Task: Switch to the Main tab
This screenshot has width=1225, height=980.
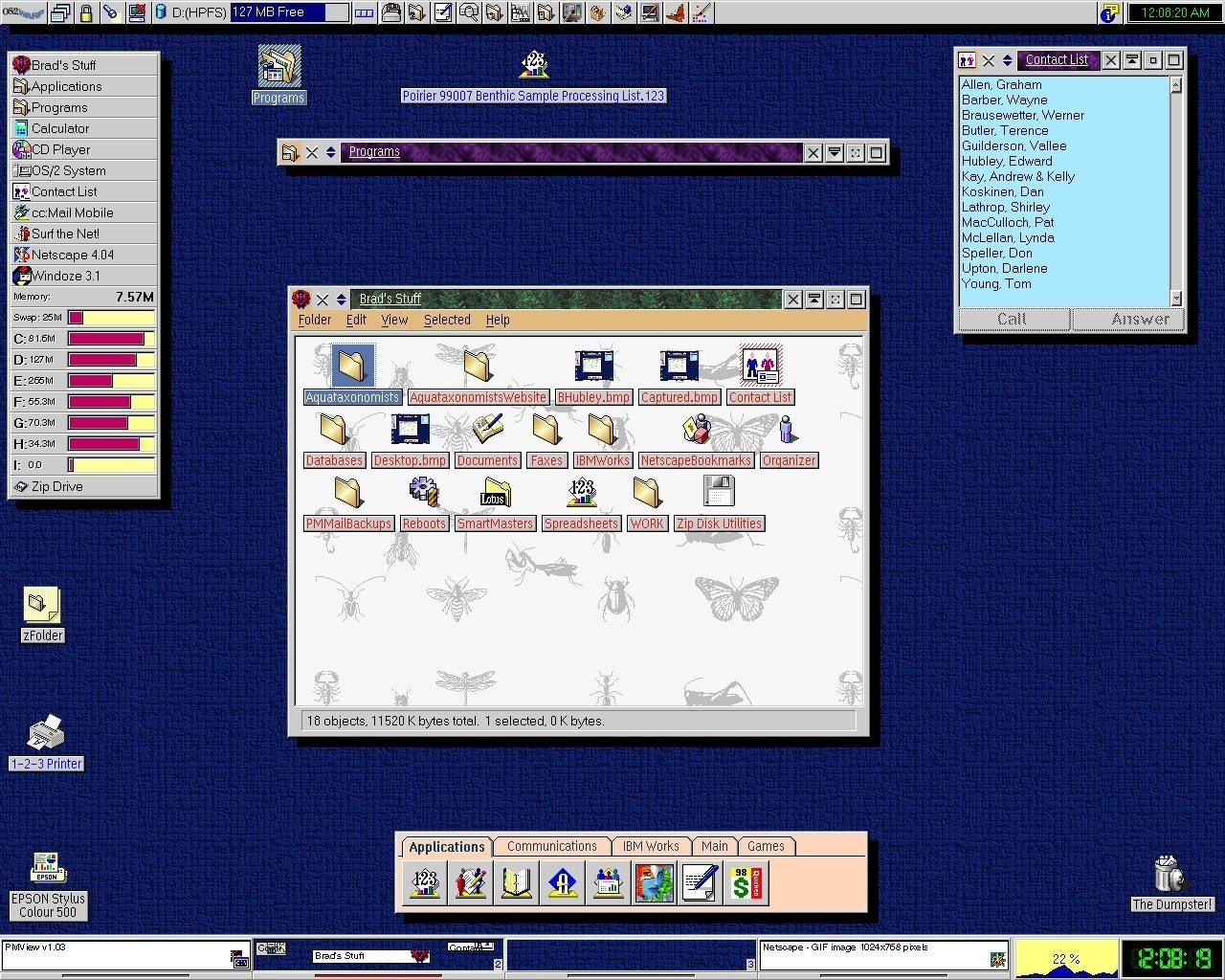Action: 715,846
